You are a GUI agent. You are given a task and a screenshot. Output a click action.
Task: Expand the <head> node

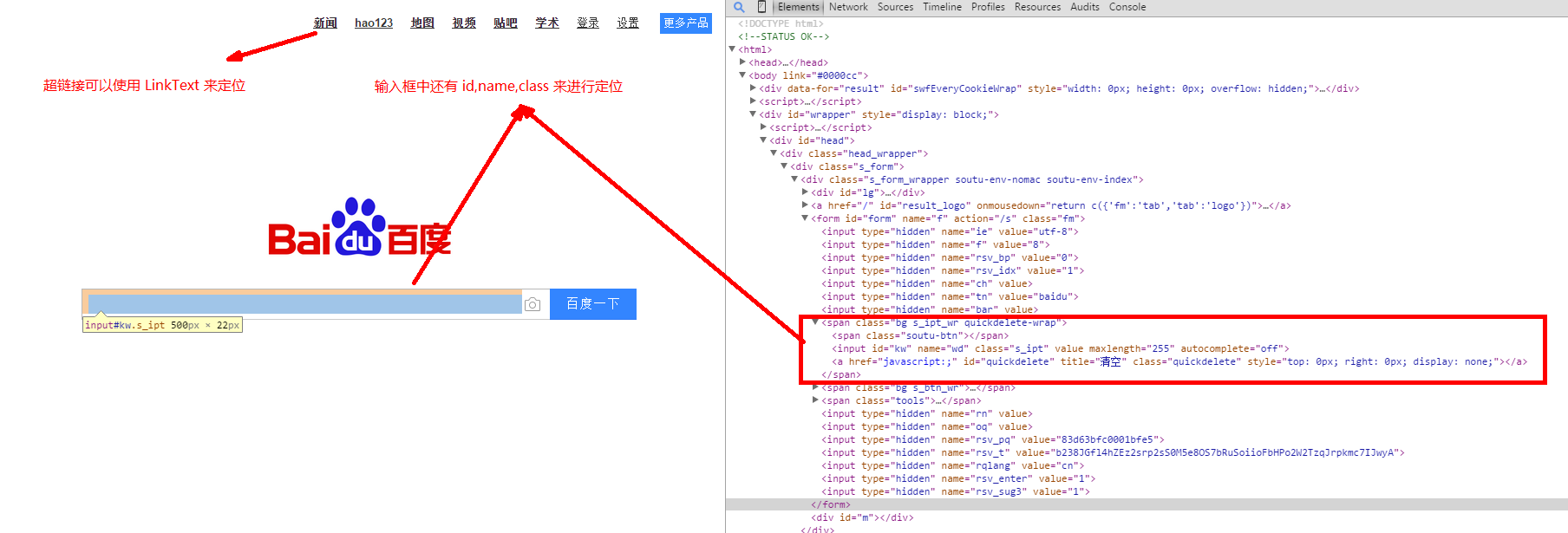(742, 62)
